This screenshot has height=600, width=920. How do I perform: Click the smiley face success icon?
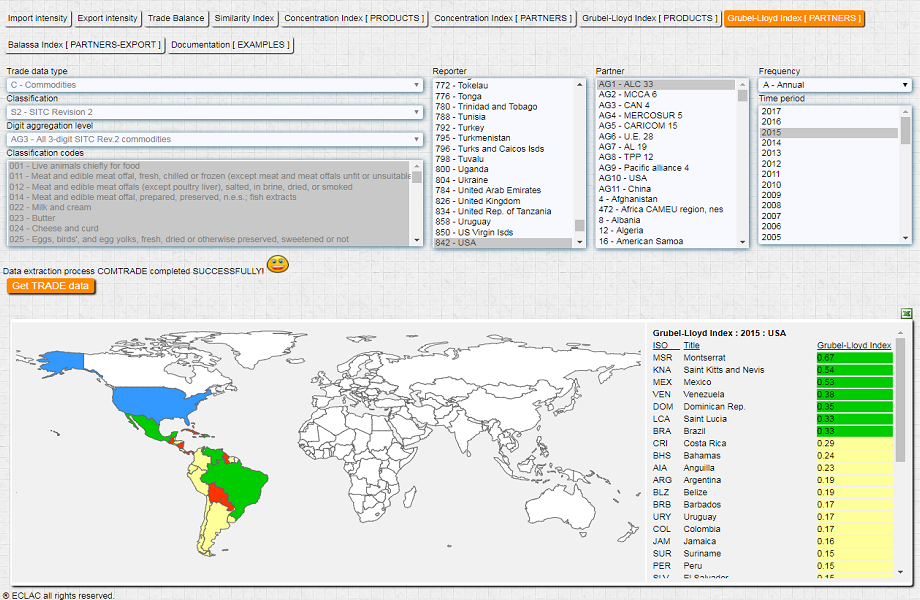pos(278,265)
